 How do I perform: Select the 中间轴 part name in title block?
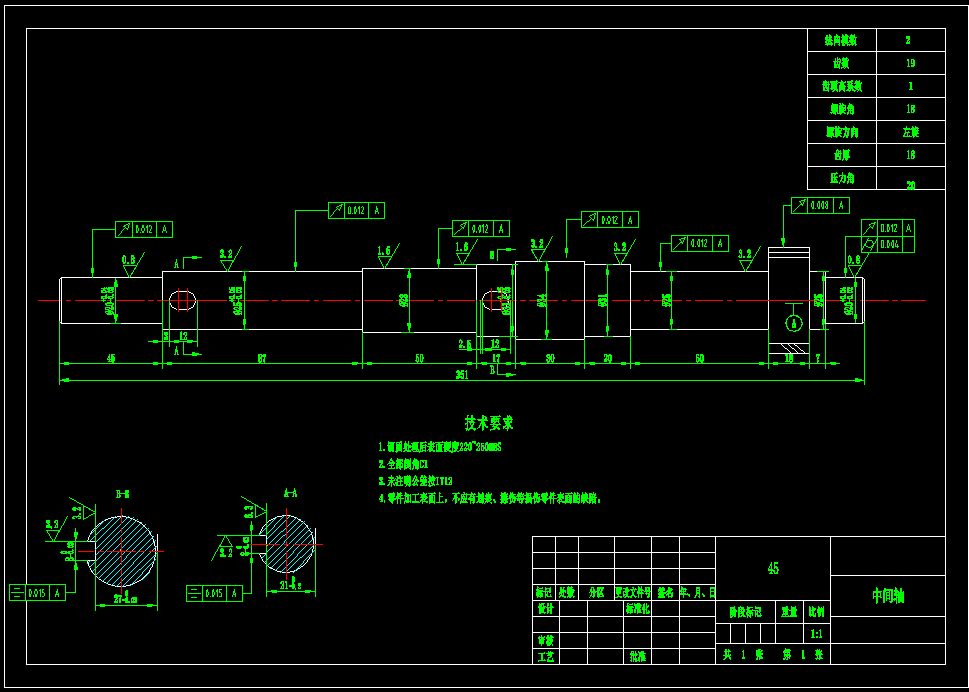[x=888, y=596]
